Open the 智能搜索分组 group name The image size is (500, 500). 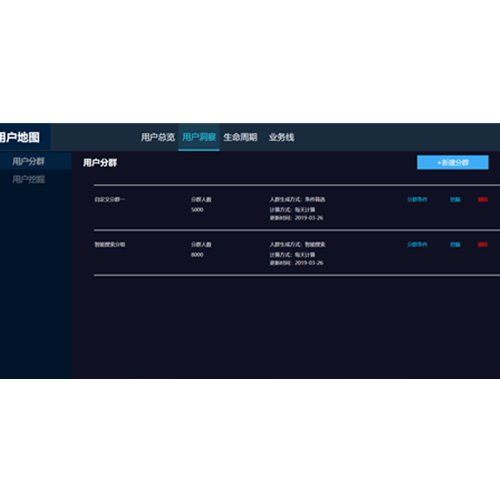[x=110, y=244]
